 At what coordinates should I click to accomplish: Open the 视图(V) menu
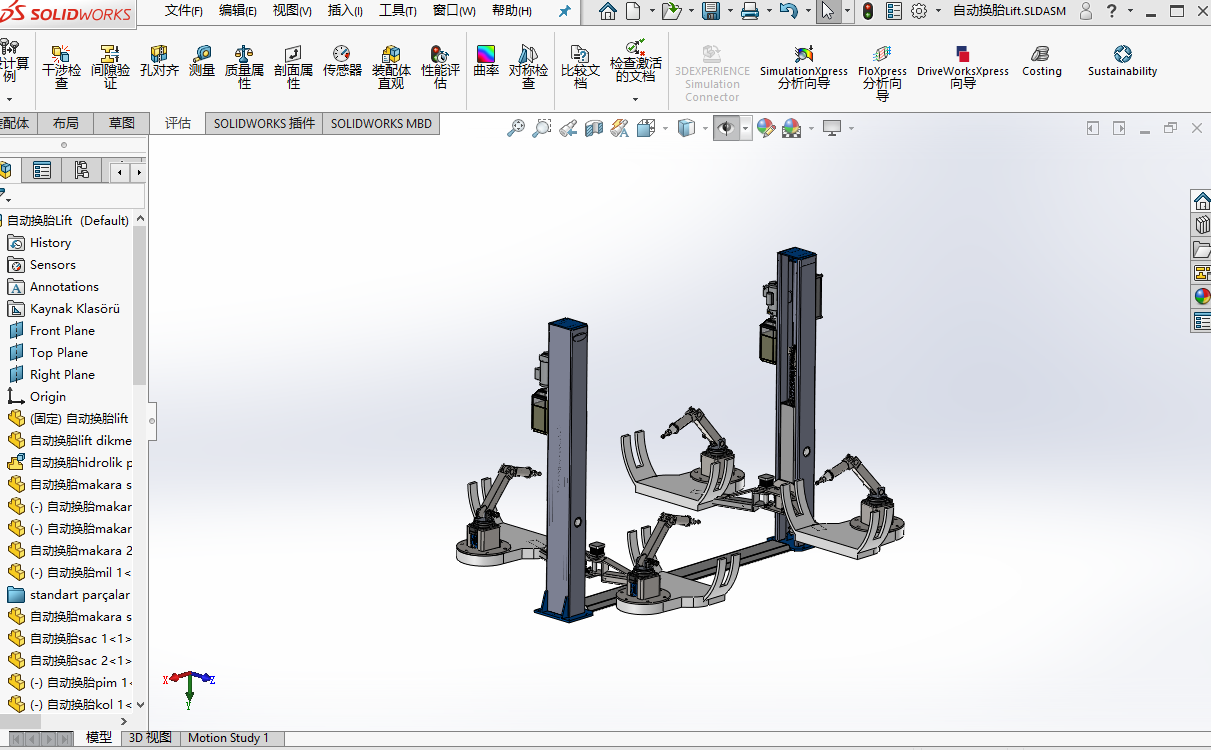[x=292, y=11]
